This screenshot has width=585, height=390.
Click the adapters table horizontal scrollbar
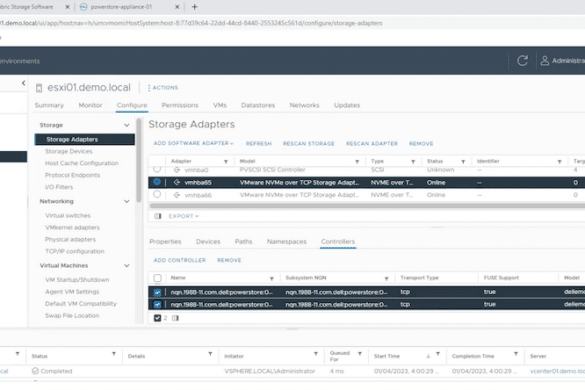coord(367,206)
